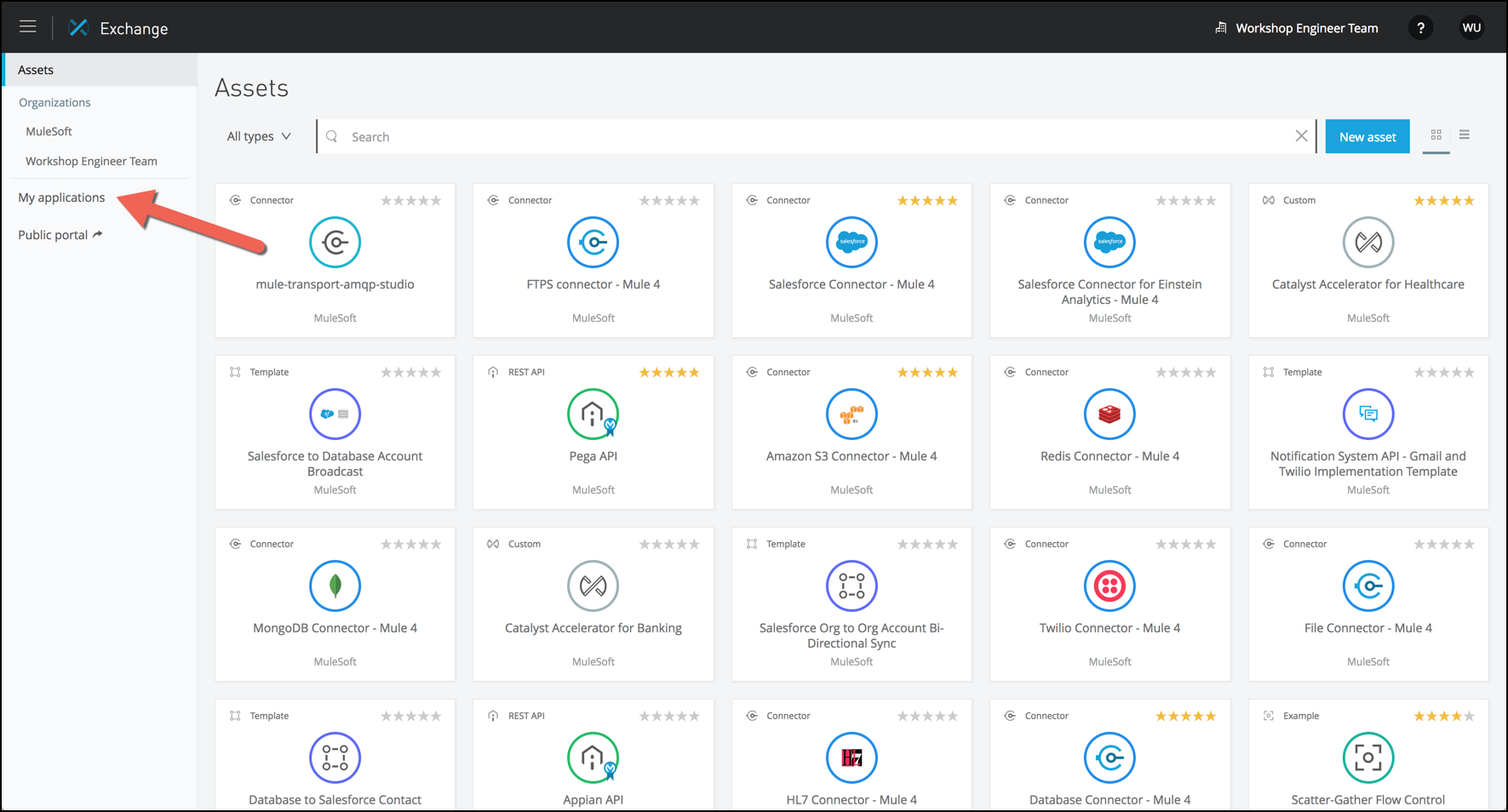This screenshot has width=1508, height=812.
Task: Open the FTPS connector - Mule 4 icon
Action: click(x=593, y=243)
